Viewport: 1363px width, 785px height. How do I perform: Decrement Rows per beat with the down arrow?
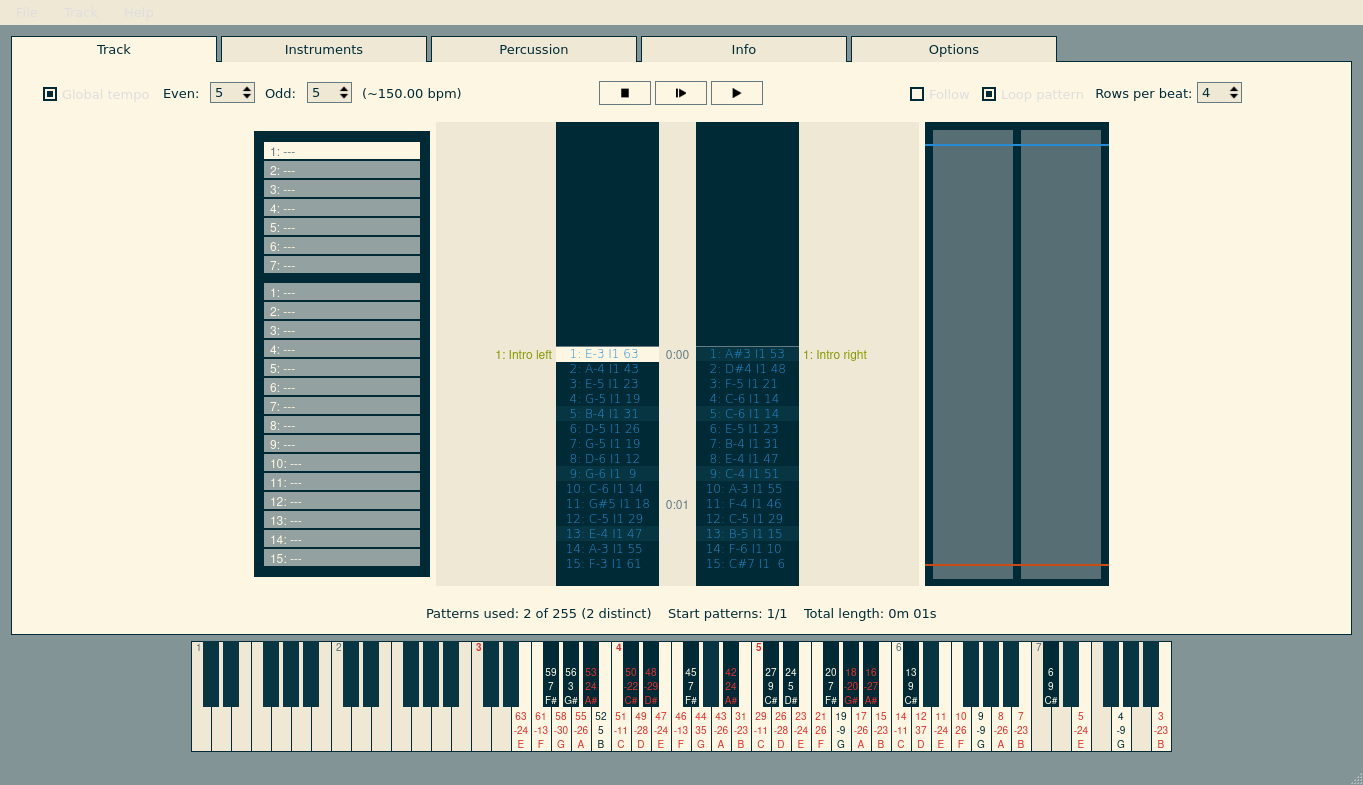tap(1234, 98)
